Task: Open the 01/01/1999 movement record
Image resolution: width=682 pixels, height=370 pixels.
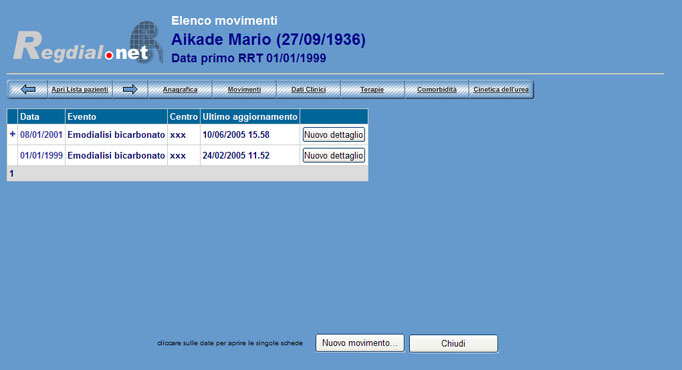Action: coord(41,156)
